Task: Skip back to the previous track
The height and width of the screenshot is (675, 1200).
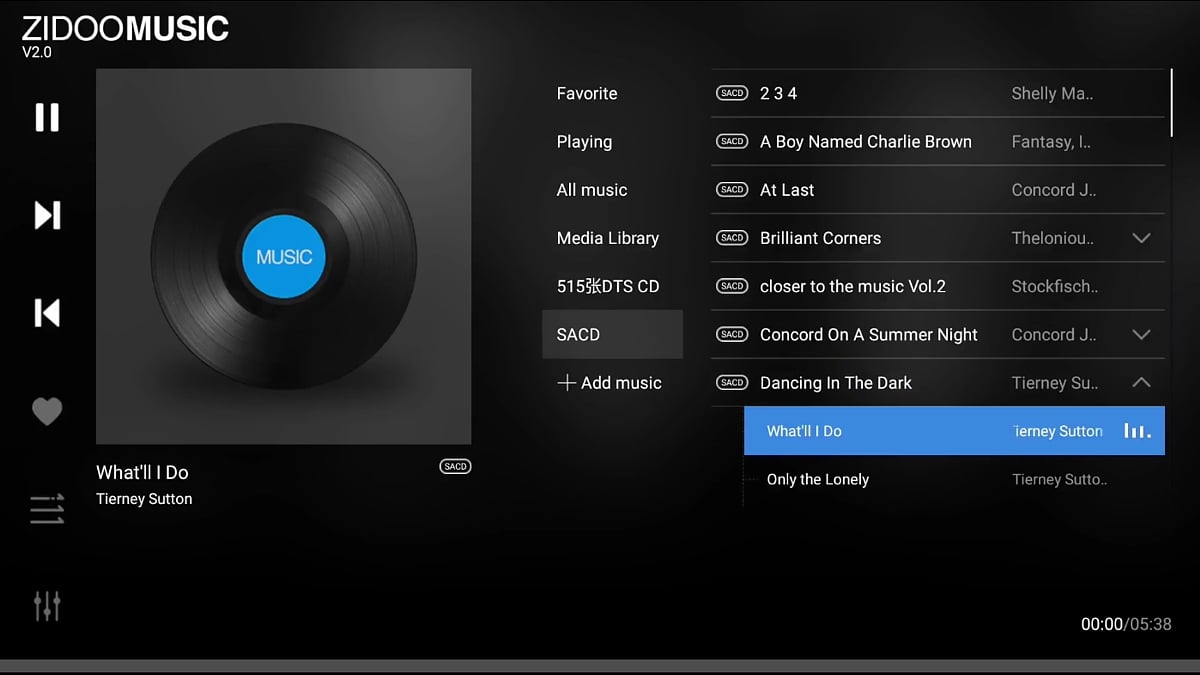Action: tap(46, 313)
